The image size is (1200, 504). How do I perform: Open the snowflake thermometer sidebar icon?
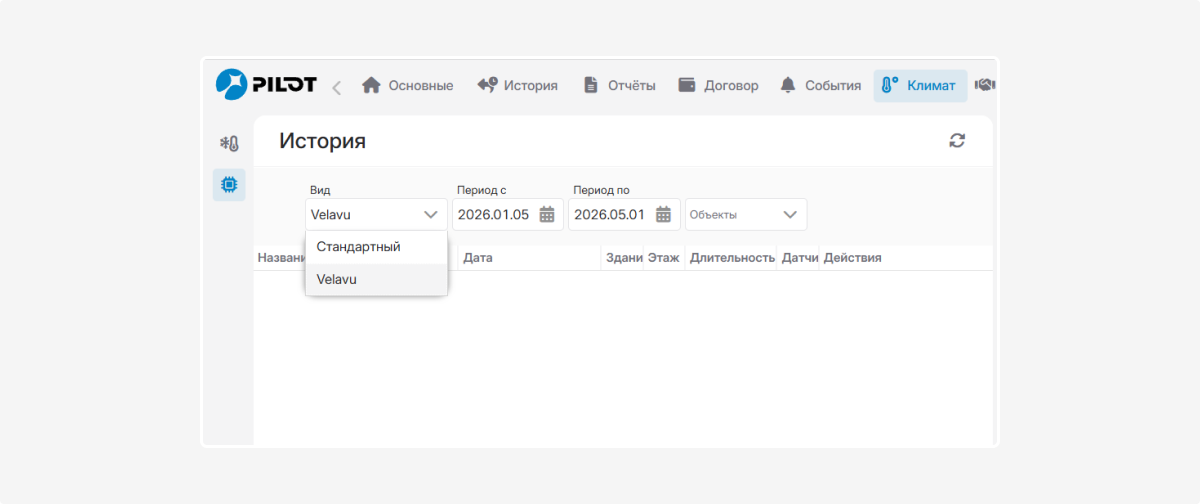[229, 144]
